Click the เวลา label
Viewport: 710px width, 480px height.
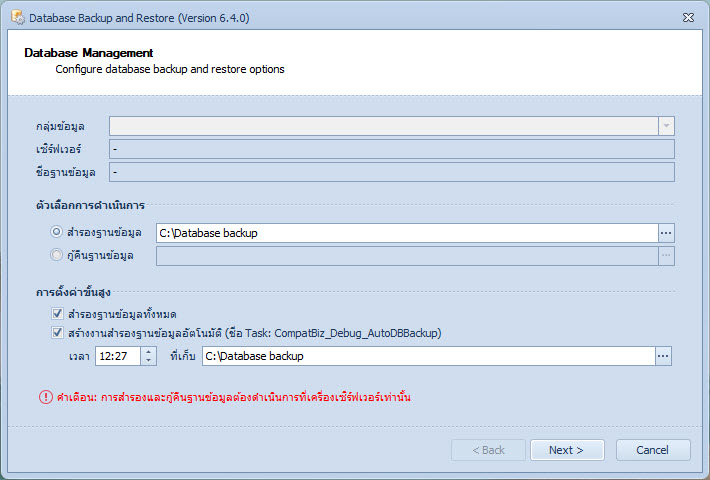coord(79,356)
